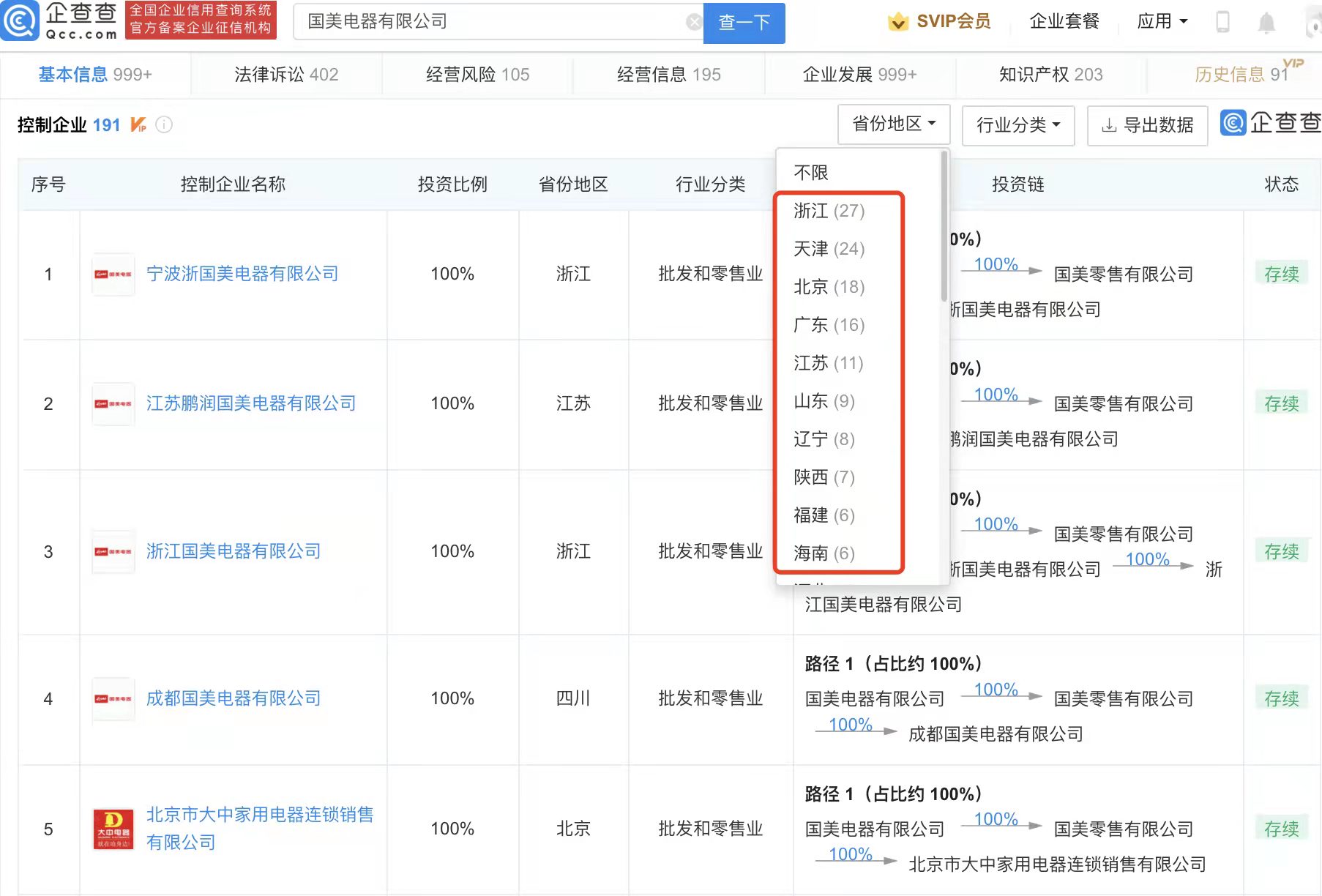Click the info icon next to 控制企业 191
The height and width of the screenshot is (896, 1322).
(x=165, y=125)
